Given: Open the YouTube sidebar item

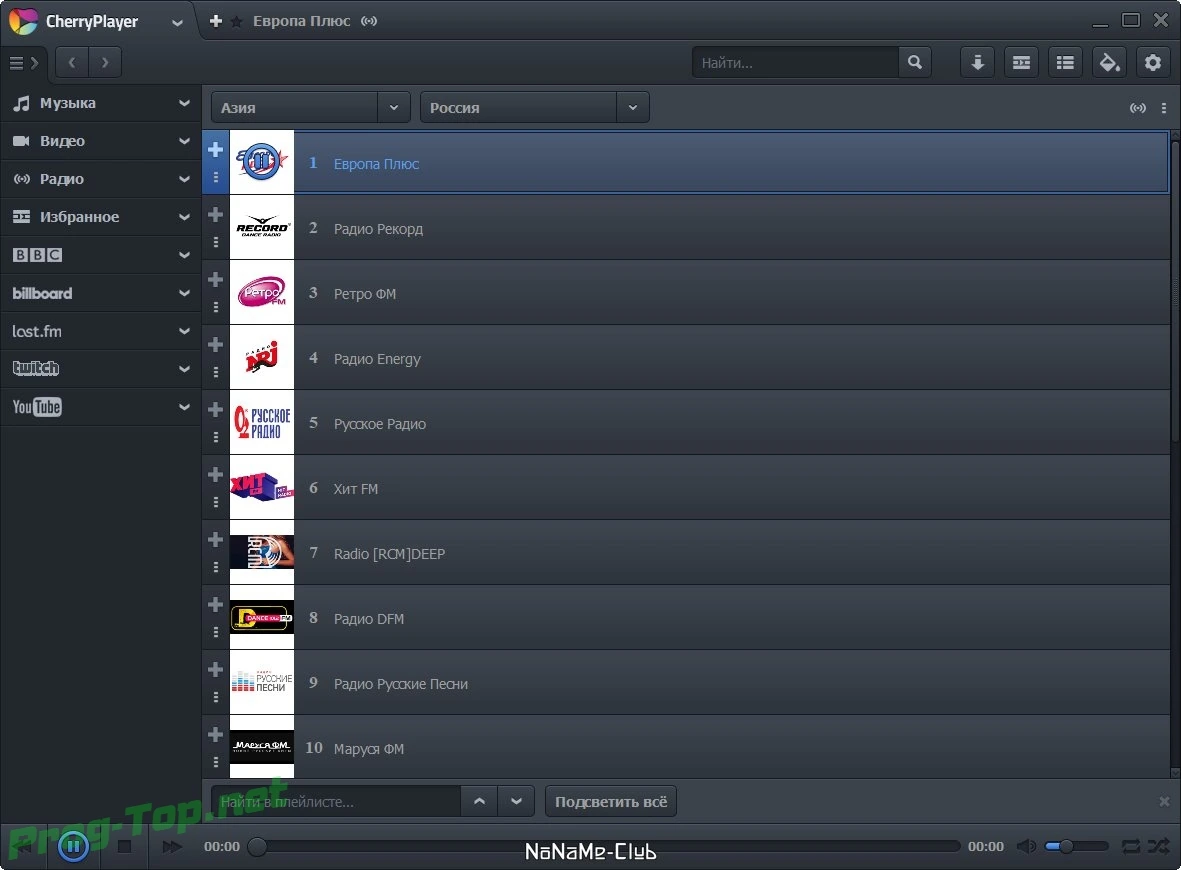Looking at the screenshot, I should pyautogui.click(x=101, y=408).
